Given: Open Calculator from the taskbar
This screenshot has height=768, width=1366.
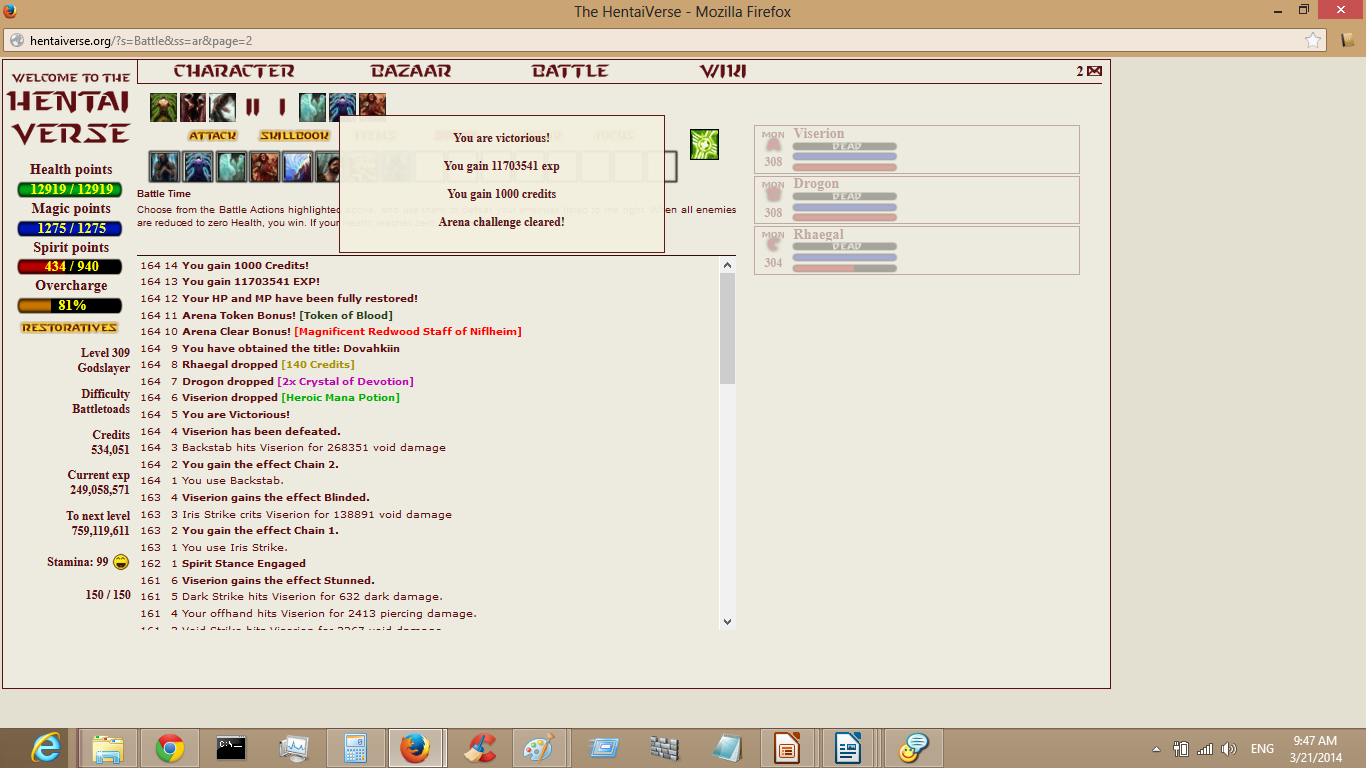Looking at the screenshot, I should 355,748.
